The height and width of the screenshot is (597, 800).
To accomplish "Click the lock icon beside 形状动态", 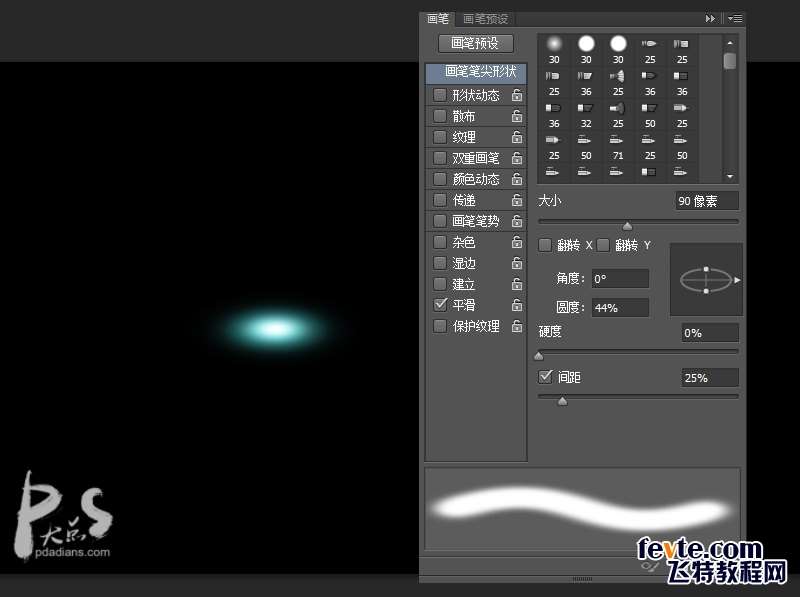I will (x=517, y=95).
